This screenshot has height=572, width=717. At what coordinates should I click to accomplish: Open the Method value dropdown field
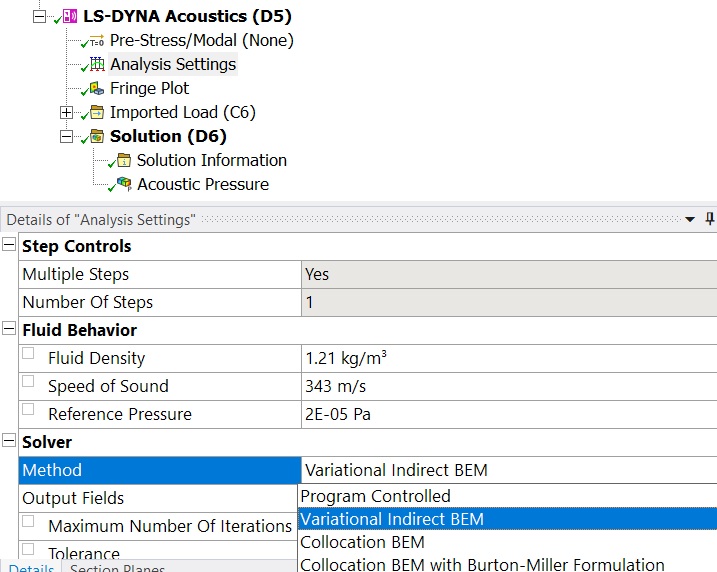click(509, 470)
